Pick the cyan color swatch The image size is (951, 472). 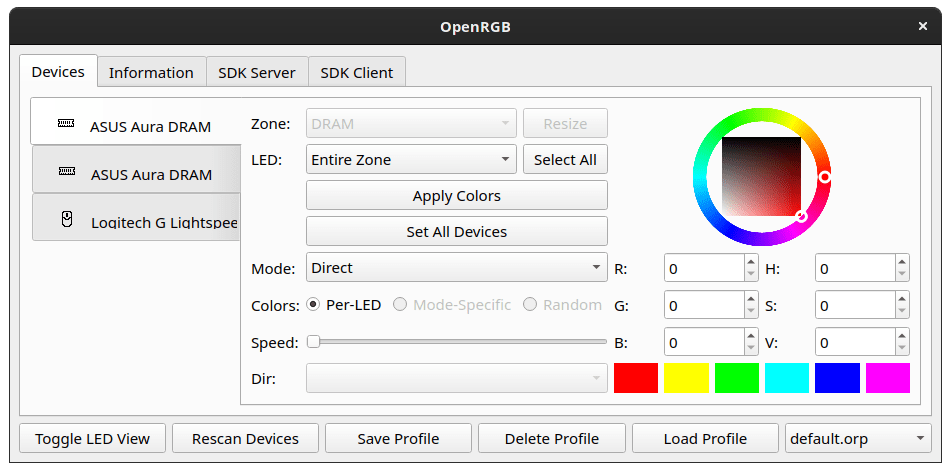pos(787,378)
